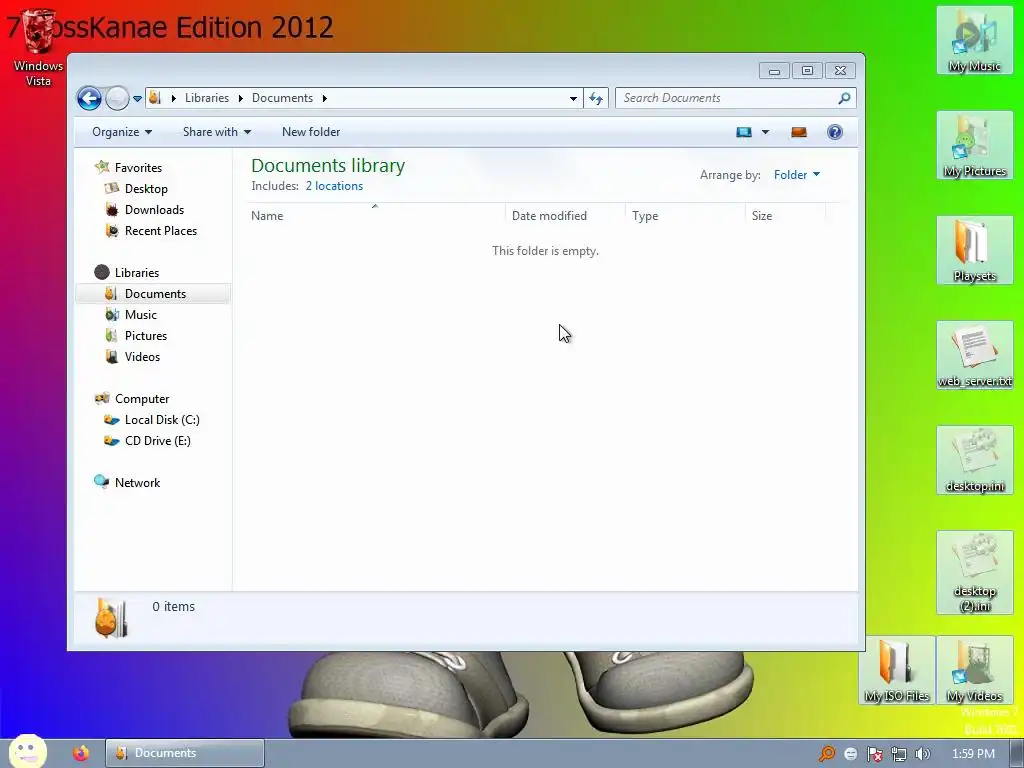Click the Libraries dark round icon
Image resolution: width=1024 pixels, height=768 pixels.
[101, 272]
